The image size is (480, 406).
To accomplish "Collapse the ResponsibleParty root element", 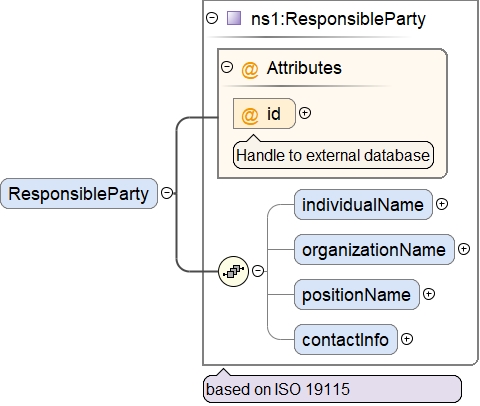I will click(x=167, y=193).
